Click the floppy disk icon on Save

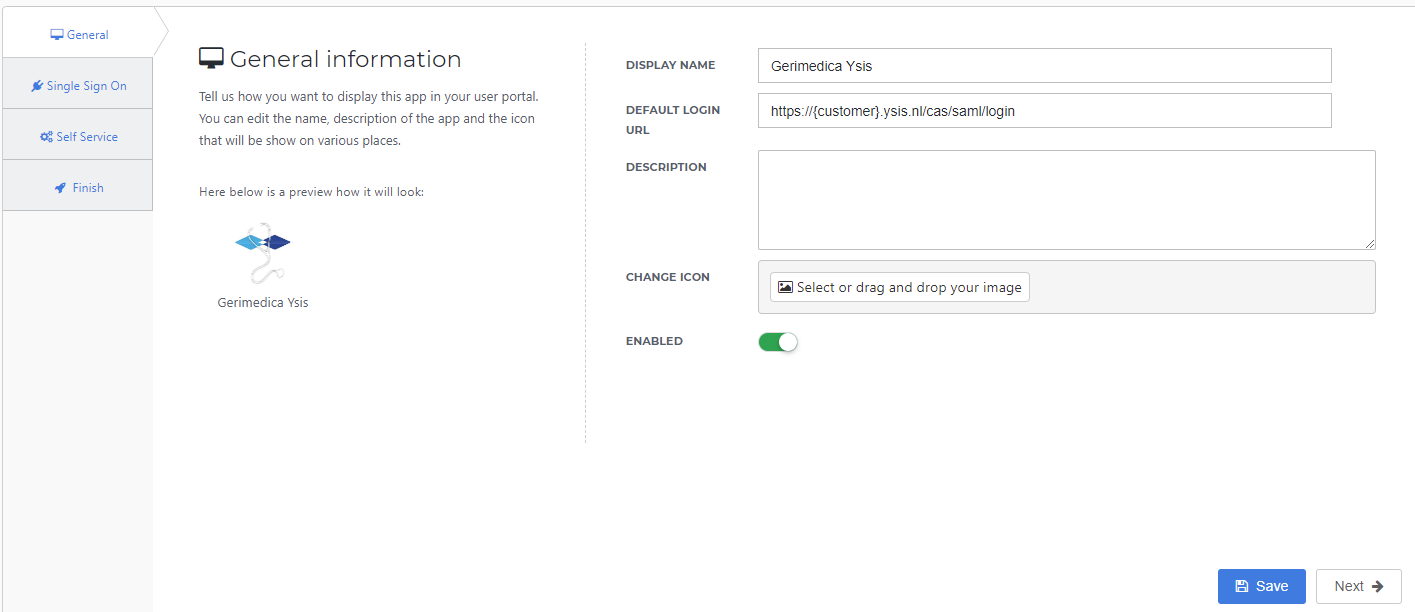tap(1242, 586)
